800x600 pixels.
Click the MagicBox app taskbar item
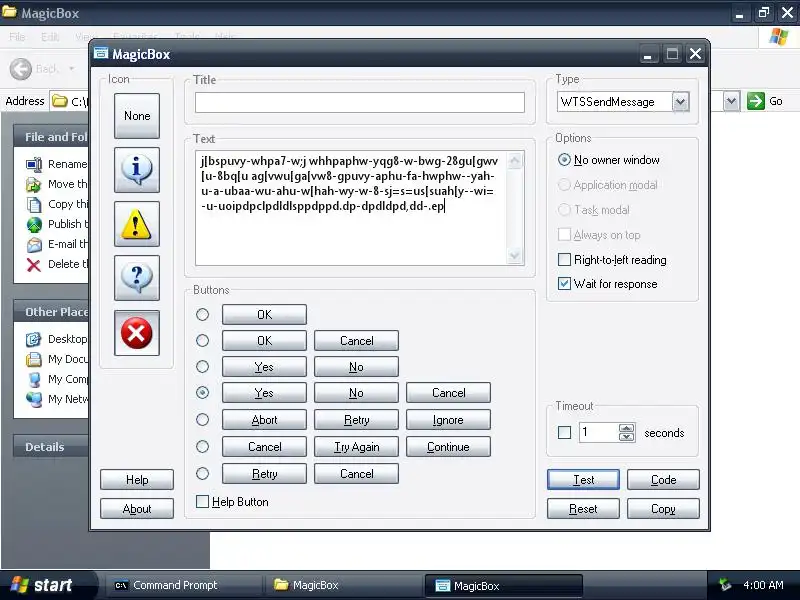pos(503,586)
